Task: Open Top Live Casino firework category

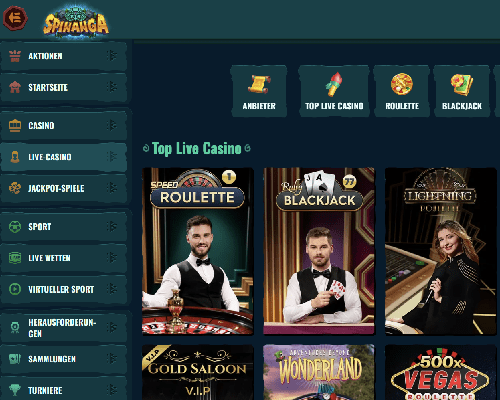Action: tap(334, 84)
